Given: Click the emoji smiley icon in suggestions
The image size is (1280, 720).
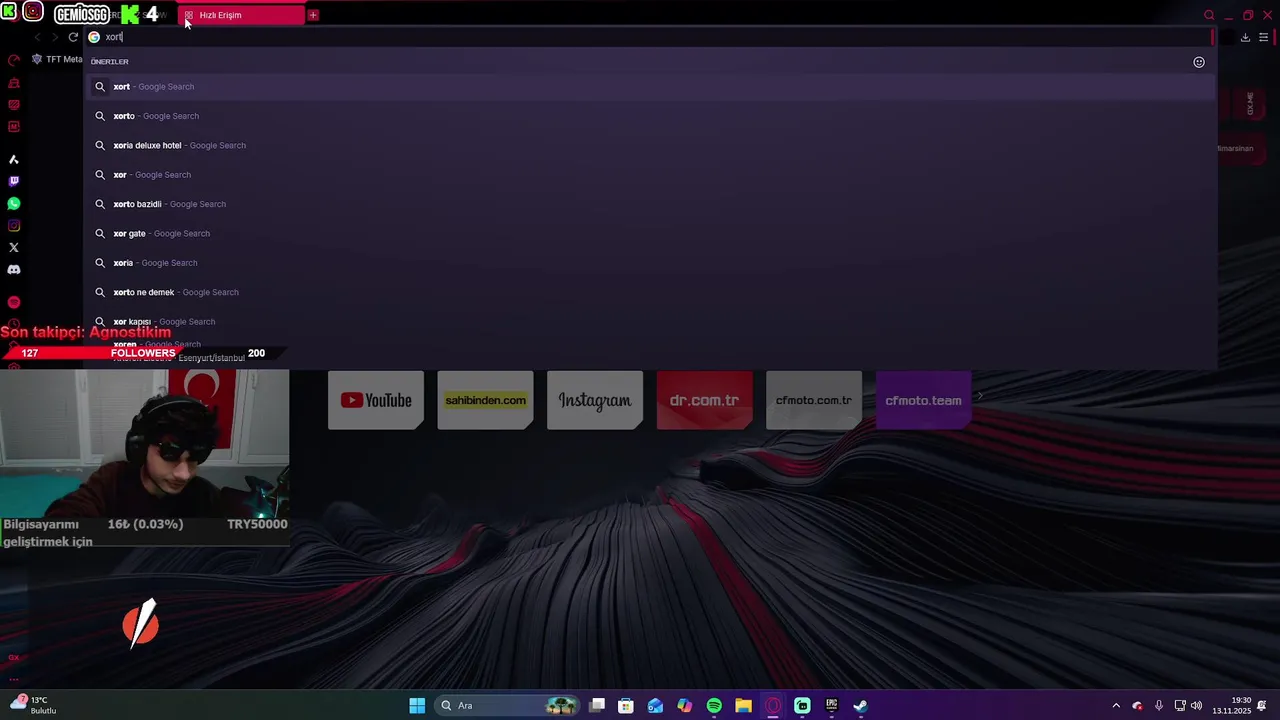Looking at the screenshot, I should tap(1199, 62).
